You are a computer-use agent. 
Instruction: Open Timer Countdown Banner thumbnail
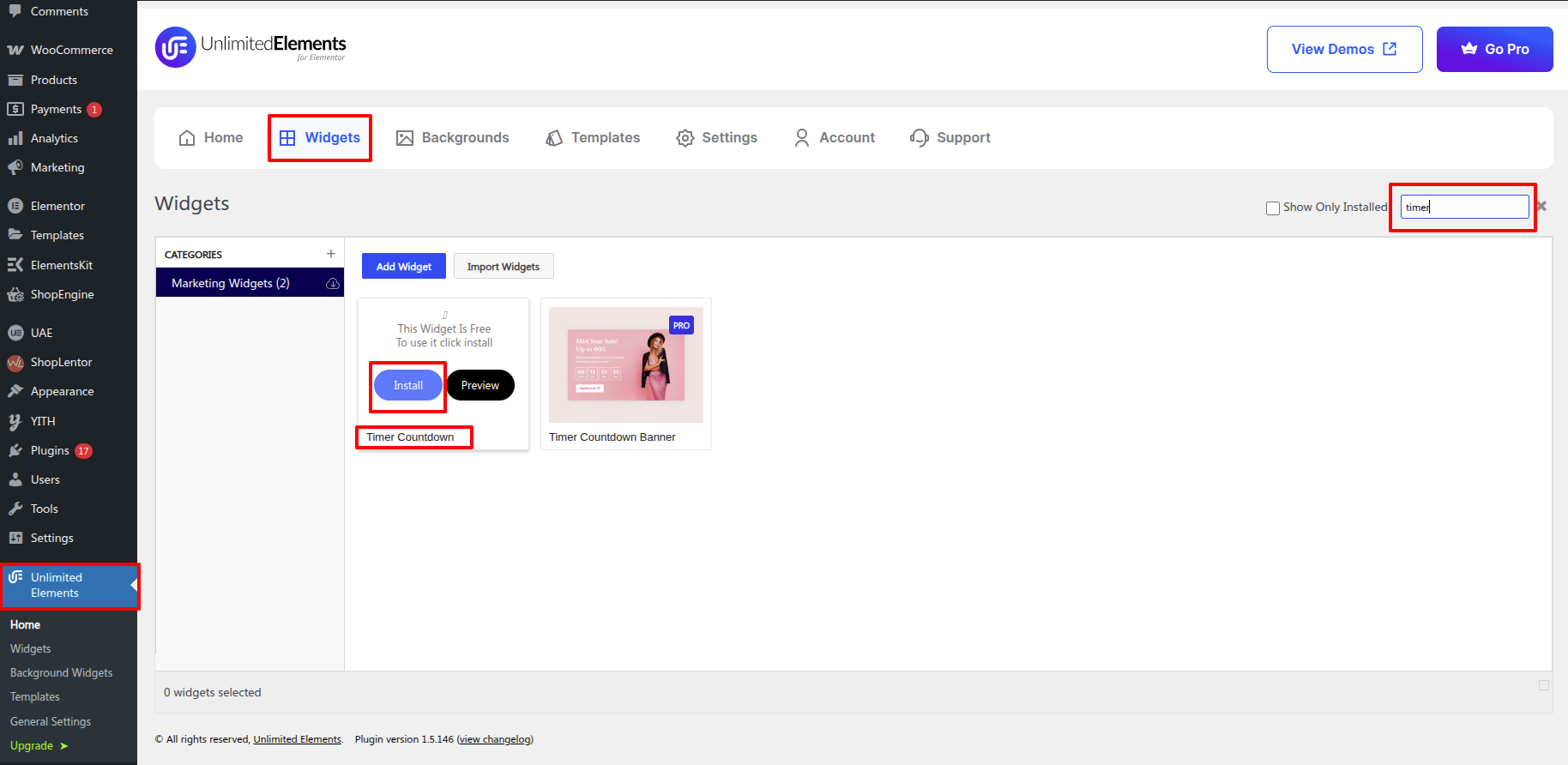pos(626,364)
